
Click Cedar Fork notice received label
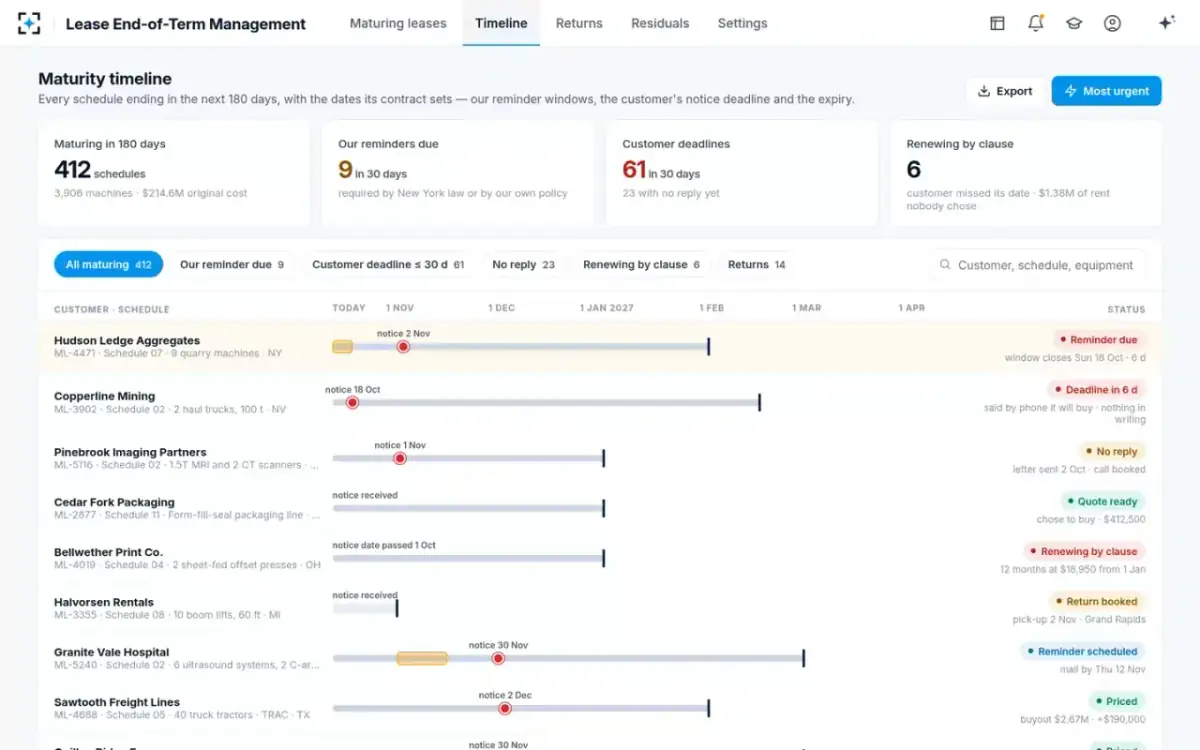pyautogui.click(x=365, y=495)
